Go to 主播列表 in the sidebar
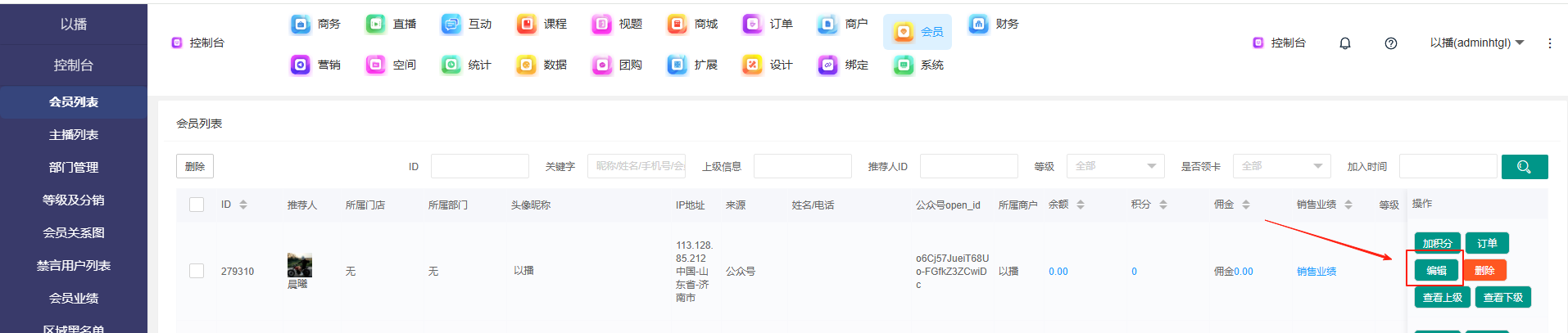Screen dimensions: 1568x333 coord(74,135)
